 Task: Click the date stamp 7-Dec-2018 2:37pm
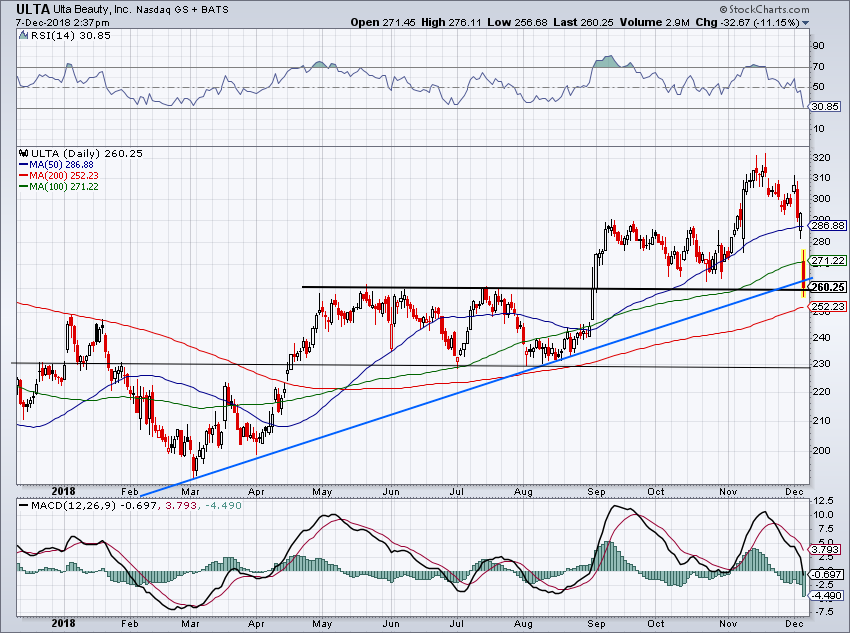point(62,23)
